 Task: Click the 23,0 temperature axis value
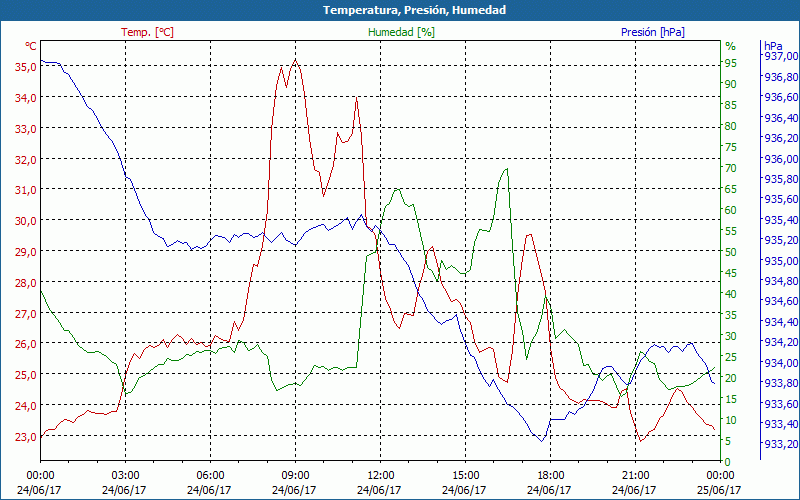[26, 437]
